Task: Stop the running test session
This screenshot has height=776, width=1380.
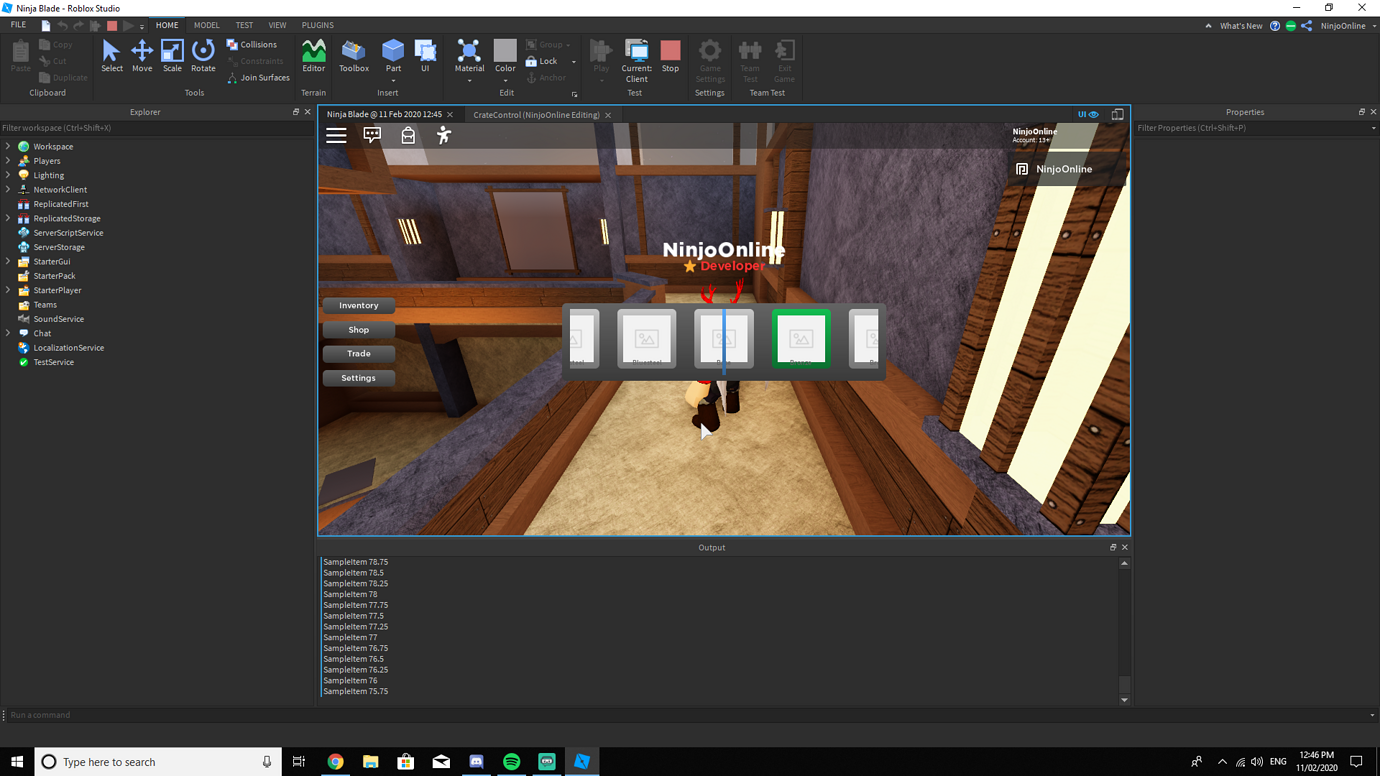Action: point(670,56)
